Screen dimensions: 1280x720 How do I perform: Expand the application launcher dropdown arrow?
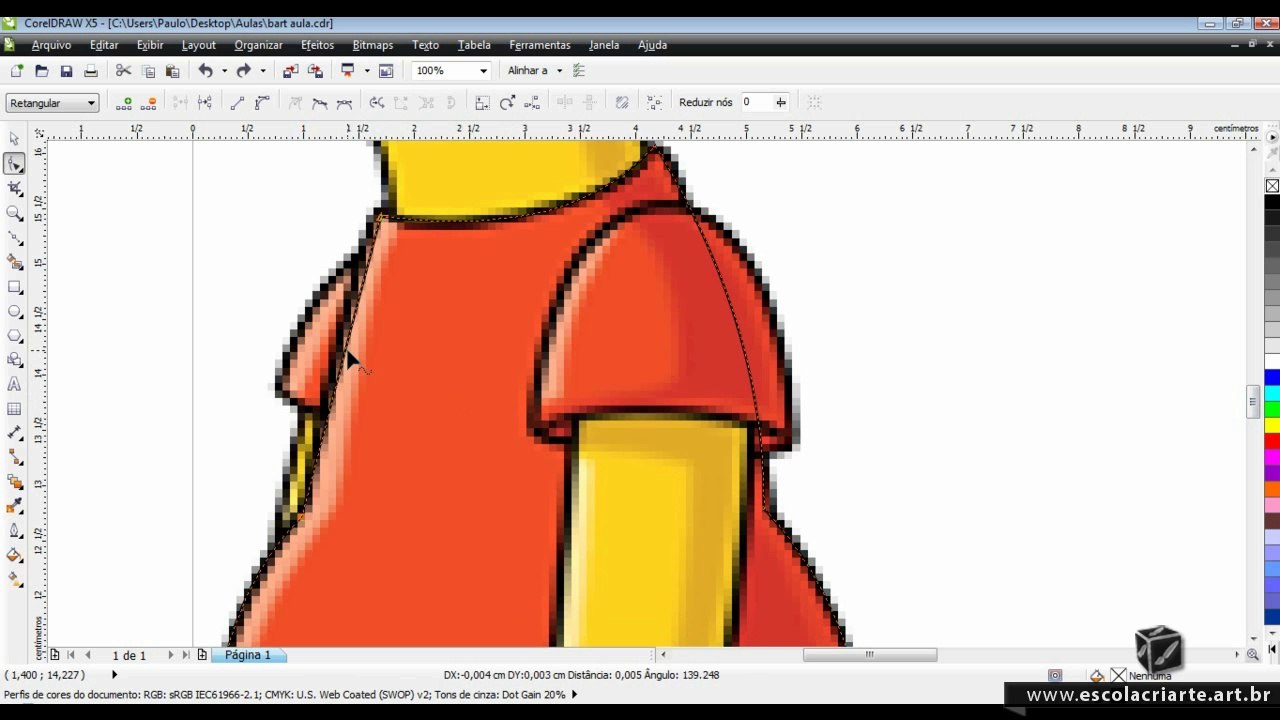pyautogui.click(x=367, y=71)
